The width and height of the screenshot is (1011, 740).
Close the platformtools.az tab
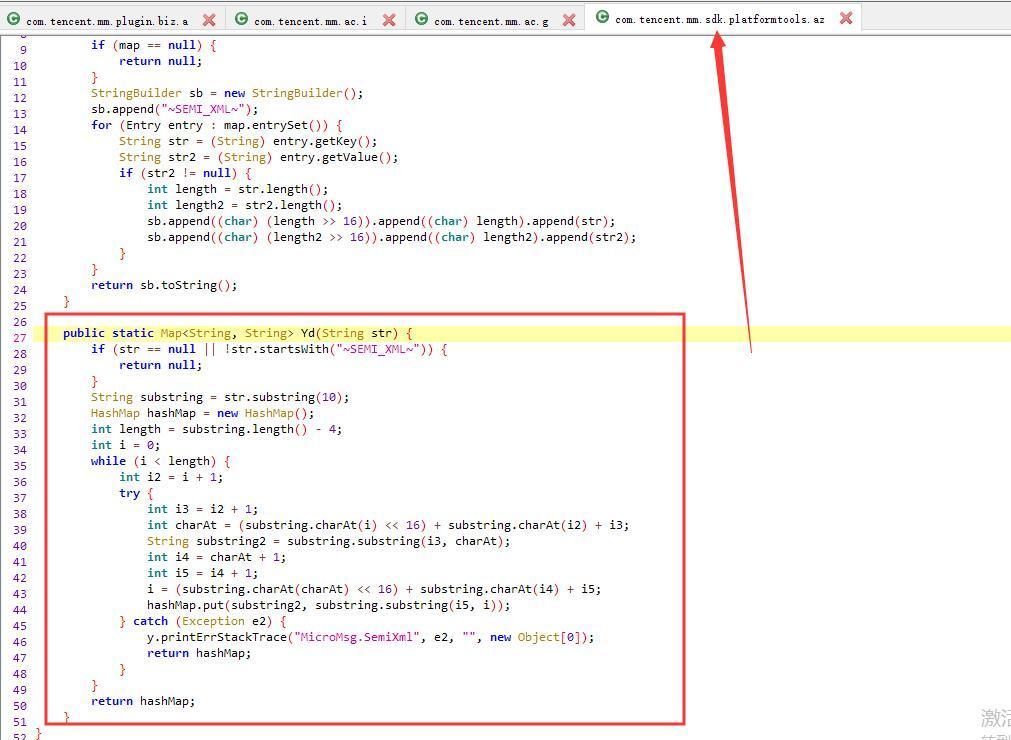[846, 18]
